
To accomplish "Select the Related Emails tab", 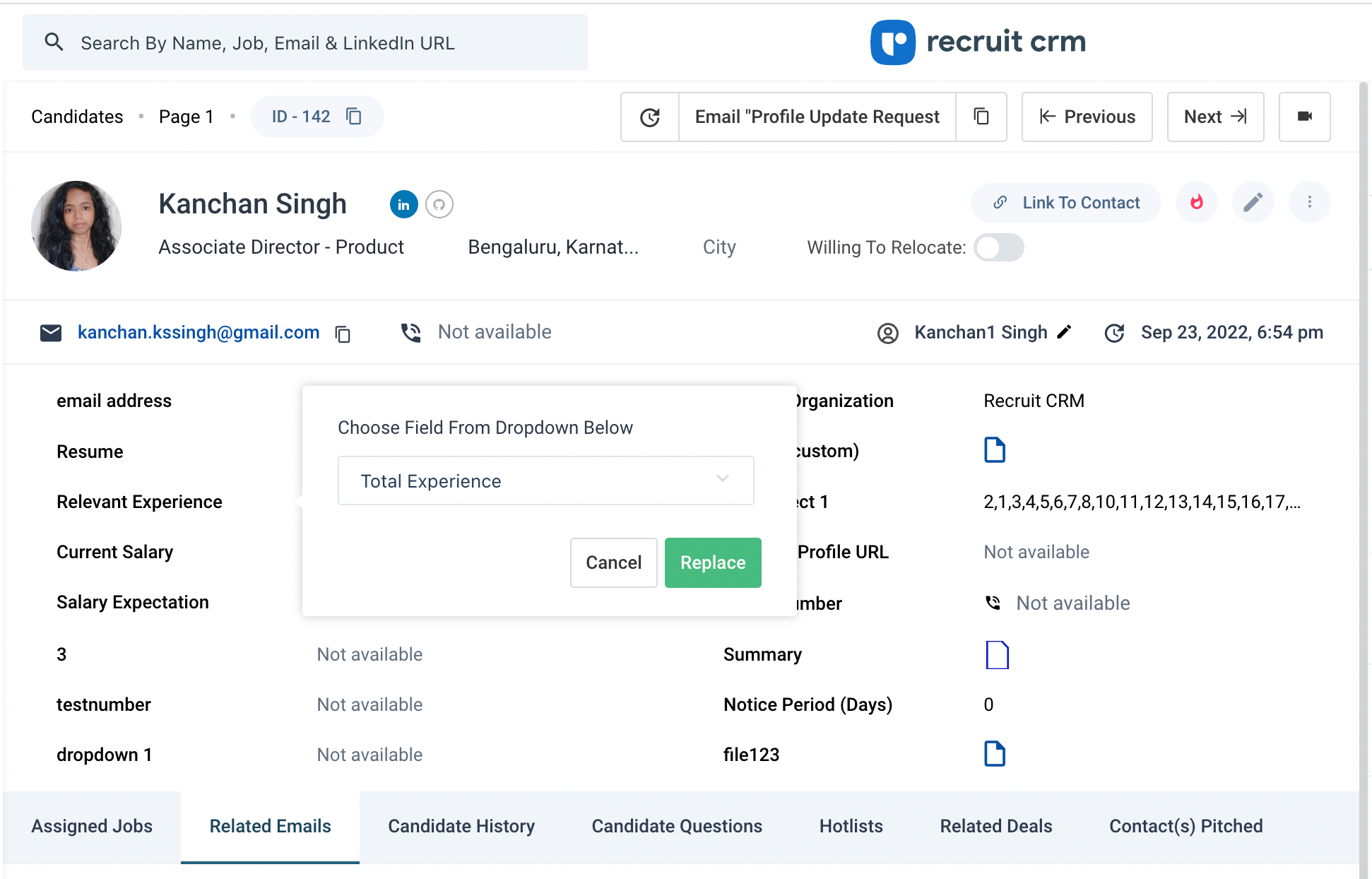I will [x=271, y=826].
